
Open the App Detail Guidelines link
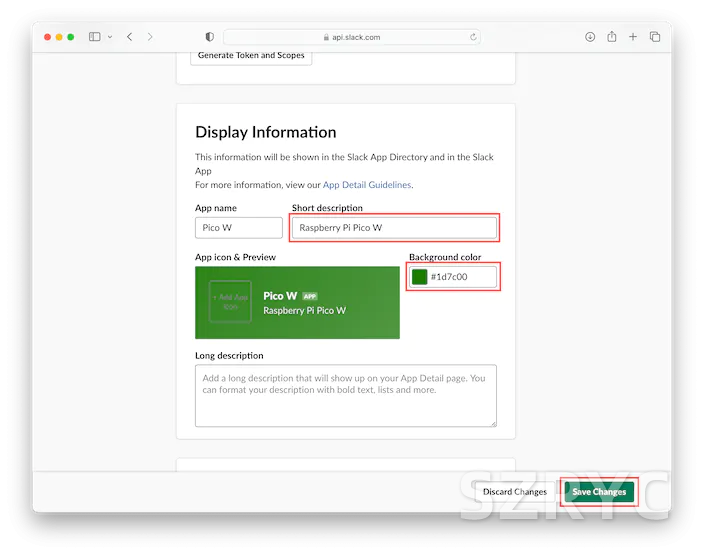366,185
